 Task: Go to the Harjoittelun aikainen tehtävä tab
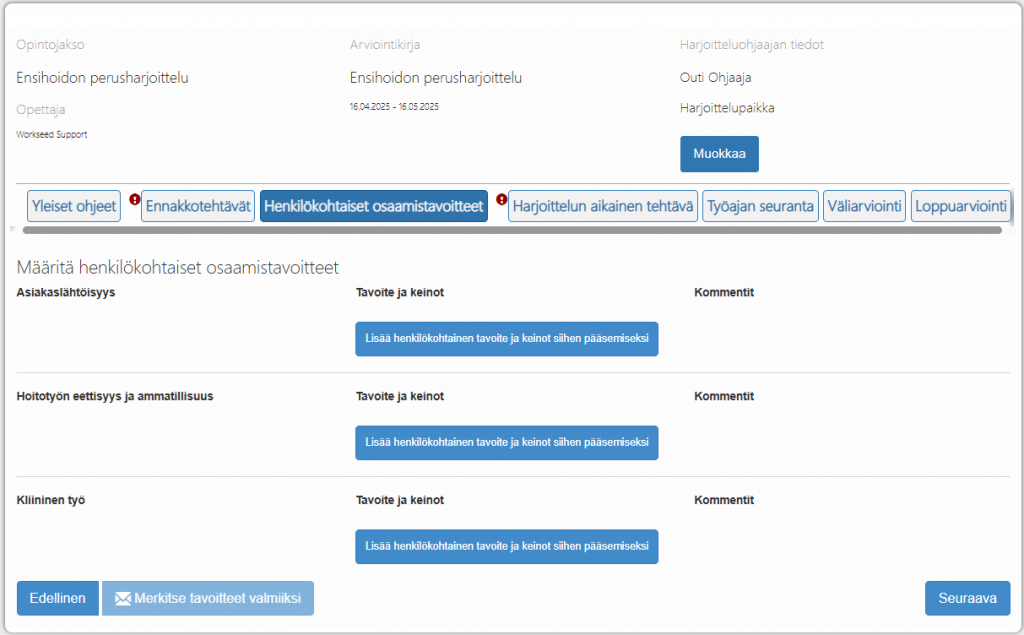coord(603,206)
